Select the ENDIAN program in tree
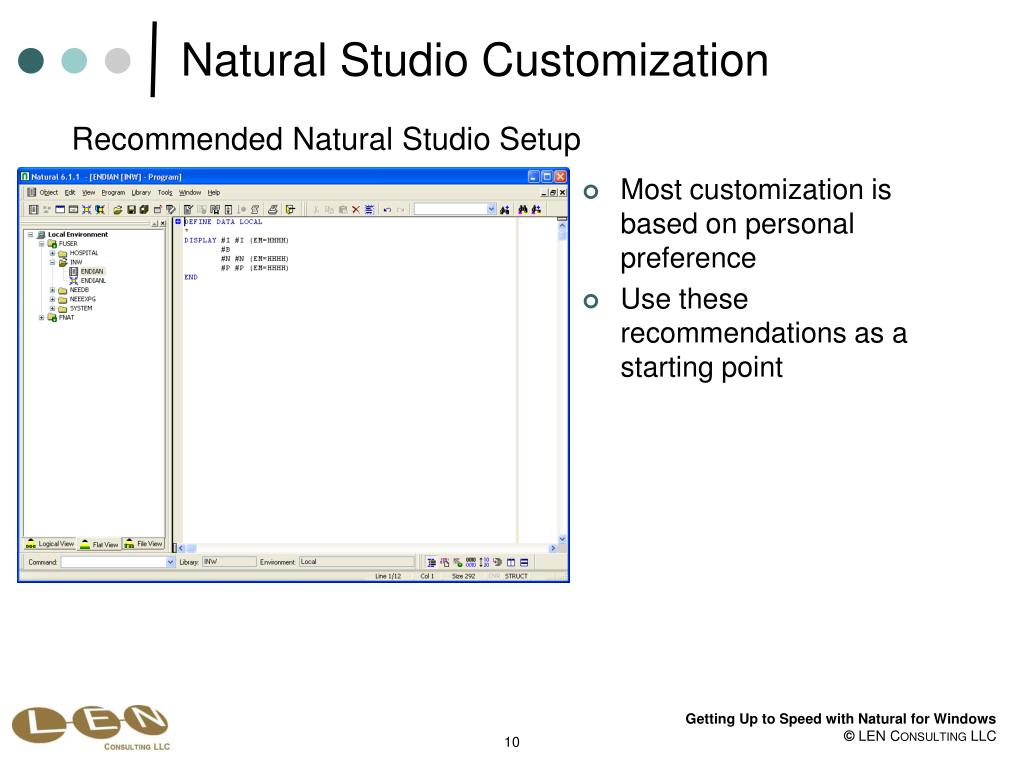This screenshot has height=768, width=1024. (x=91, y=272)
